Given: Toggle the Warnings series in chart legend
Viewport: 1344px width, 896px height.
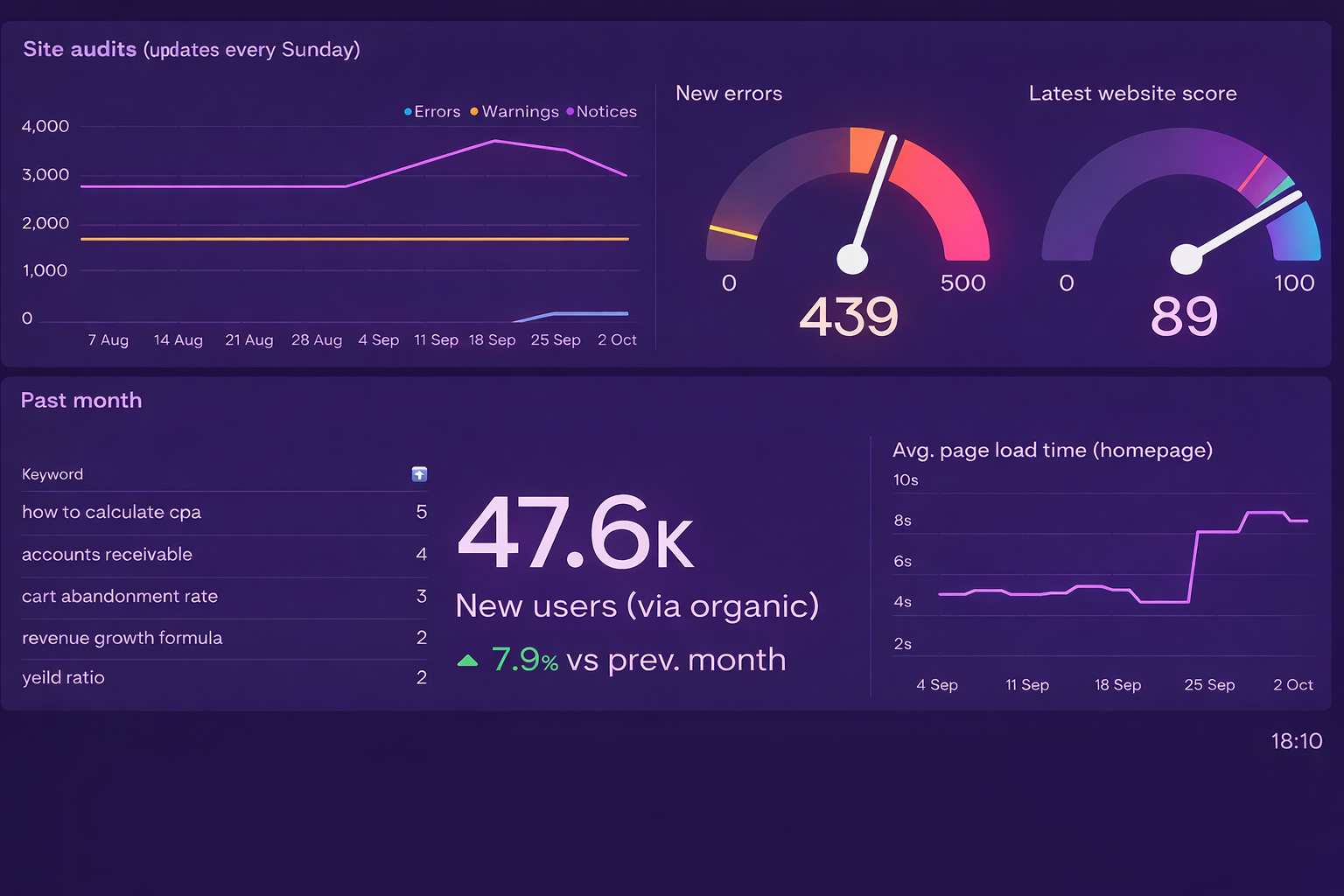Looking at the screenshot, I should (514, 112).
